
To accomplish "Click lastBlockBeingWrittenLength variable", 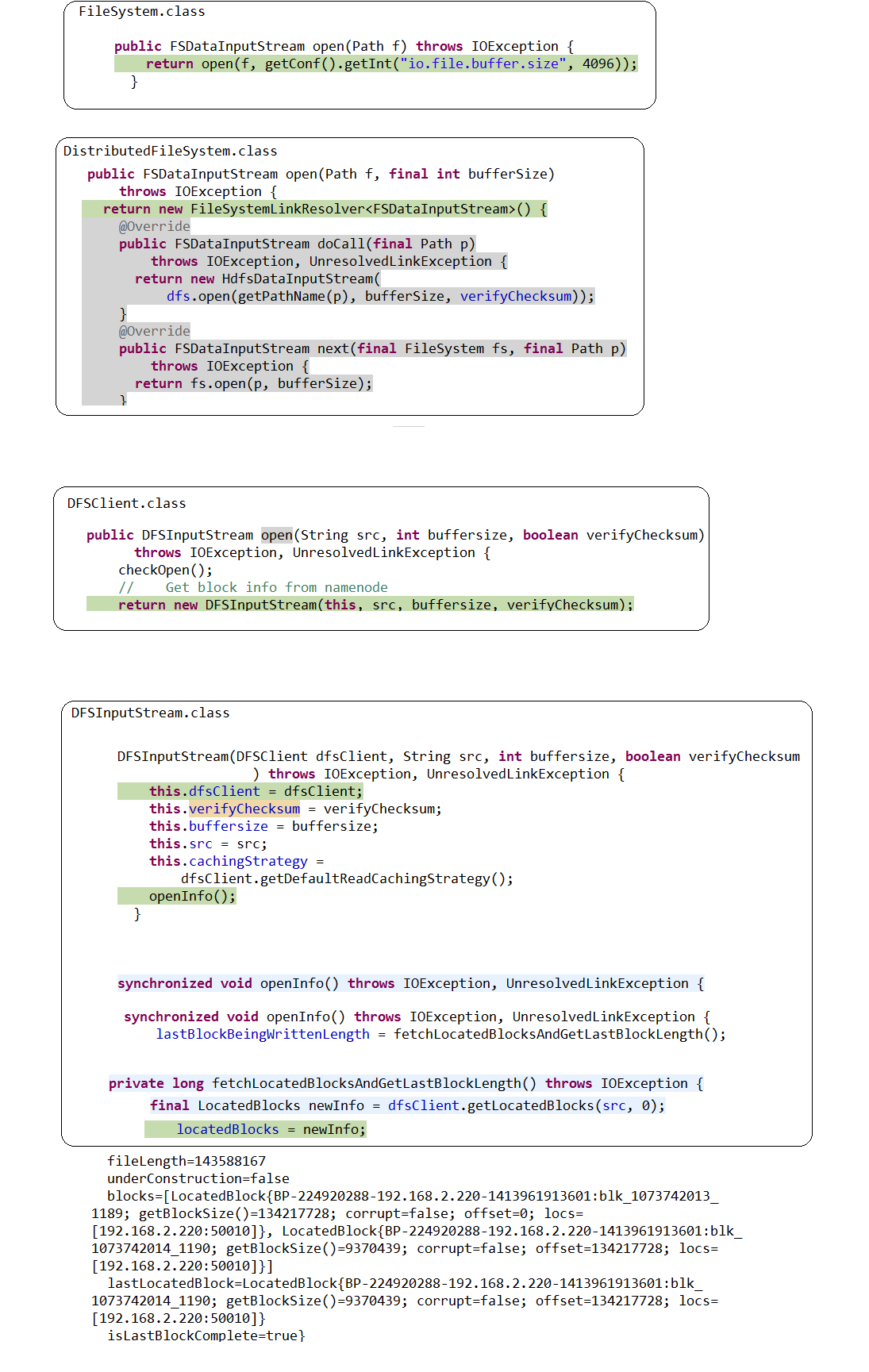I will point(263,1035).
